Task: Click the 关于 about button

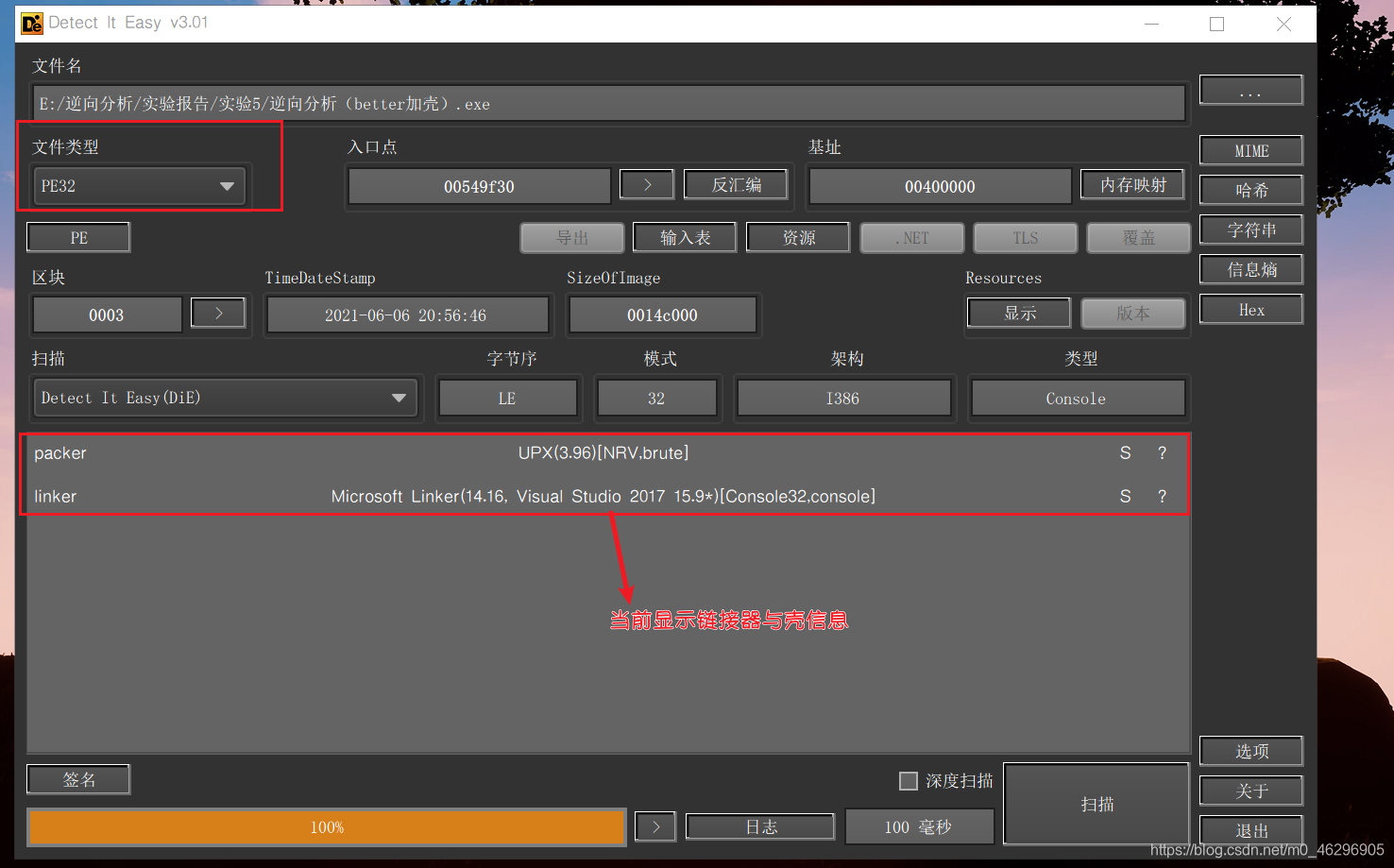Action: pyautogui.click(x=1251, y=791)
